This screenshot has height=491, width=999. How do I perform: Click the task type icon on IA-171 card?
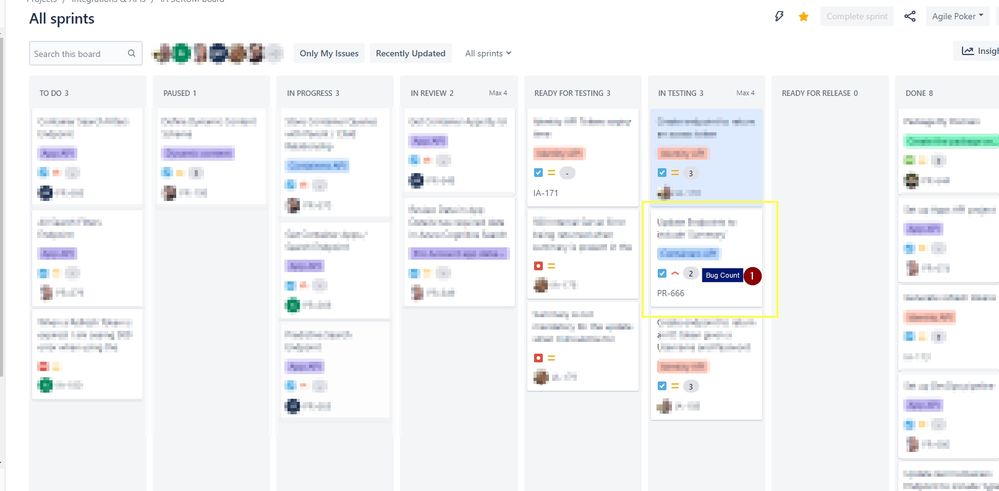(538, 173)
